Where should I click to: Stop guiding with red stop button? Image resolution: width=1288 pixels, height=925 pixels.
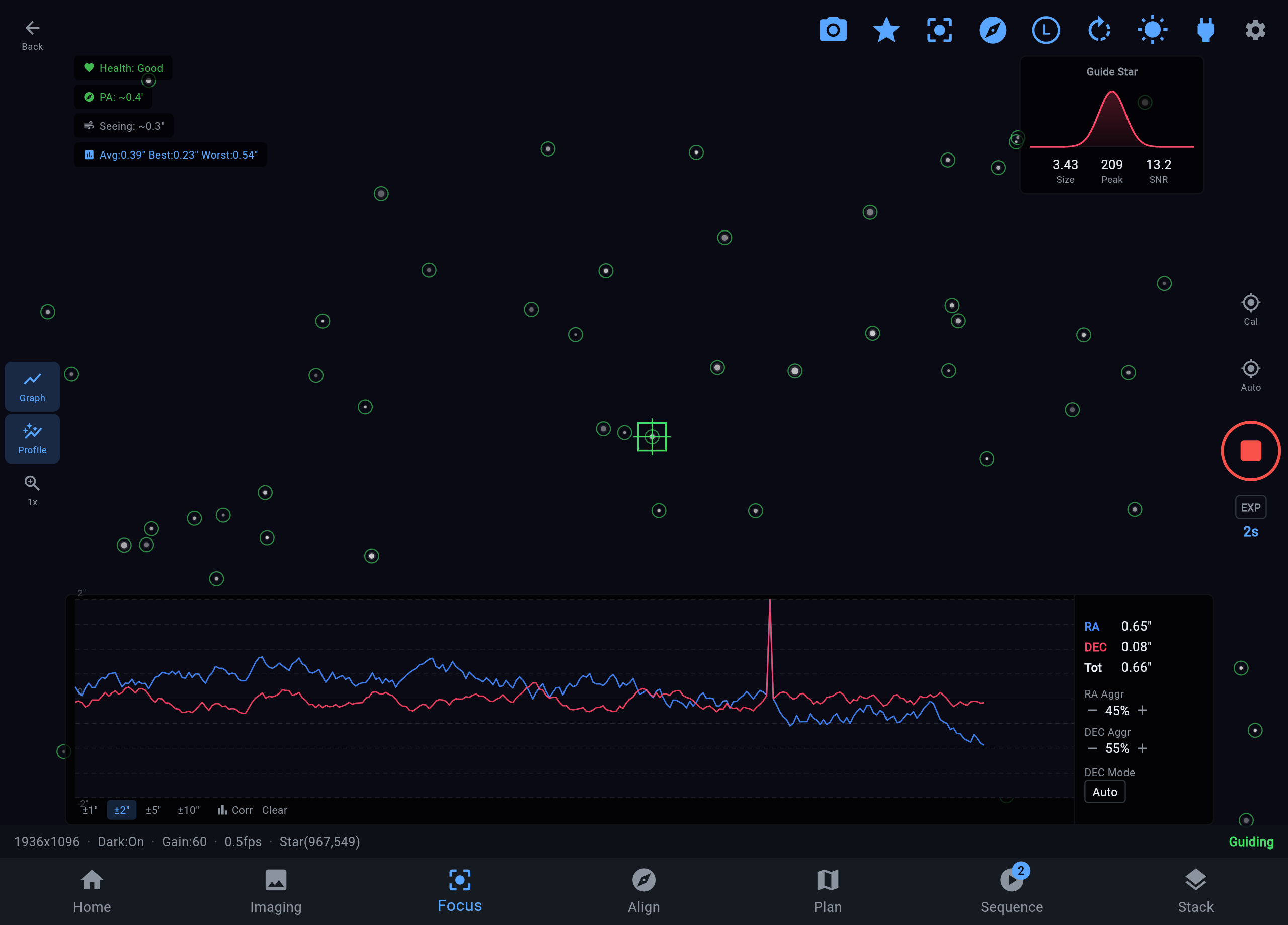(x=1251, y=450)
